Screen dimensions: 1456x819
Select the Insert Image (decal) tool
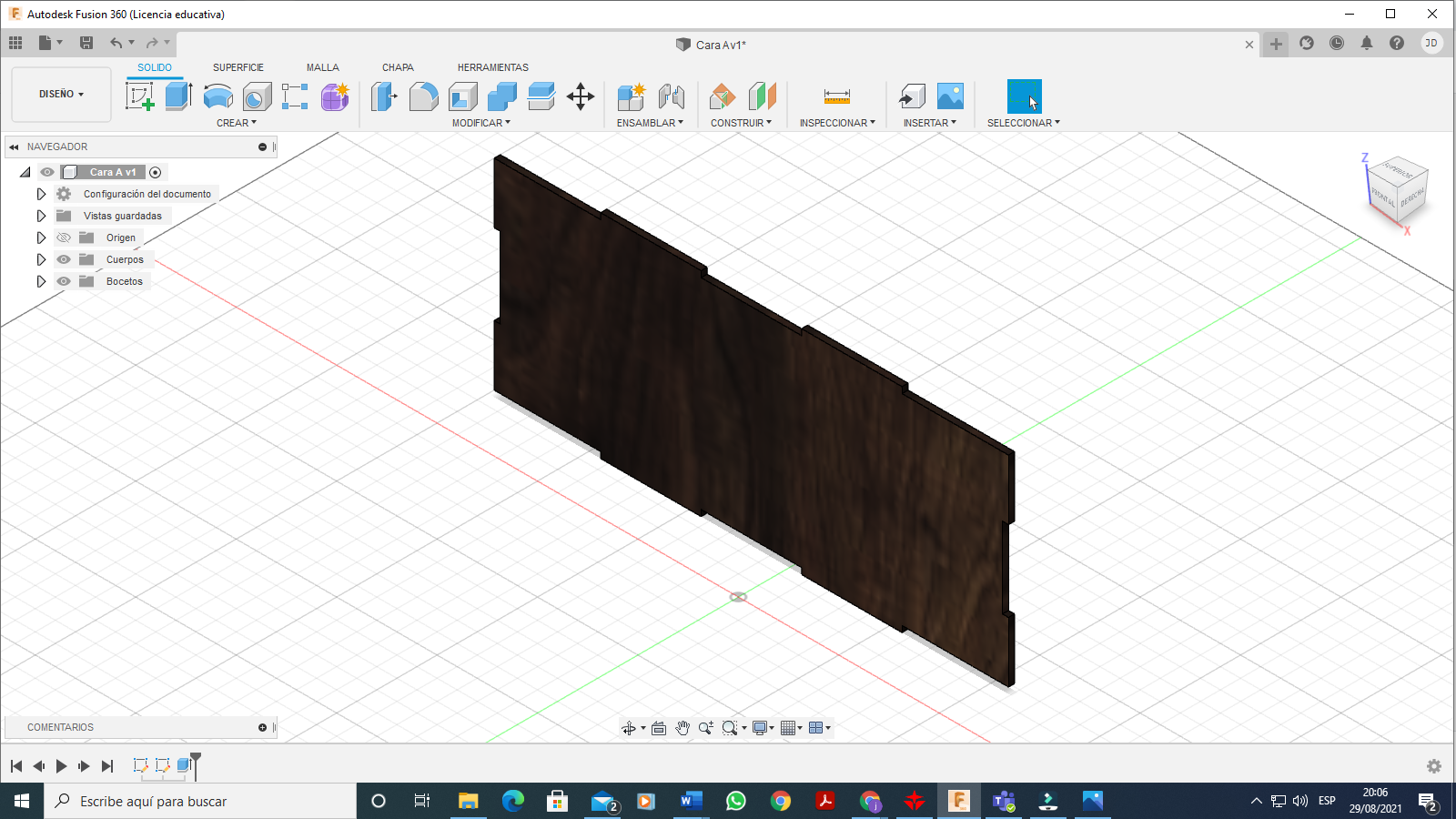tap(950, 96)
